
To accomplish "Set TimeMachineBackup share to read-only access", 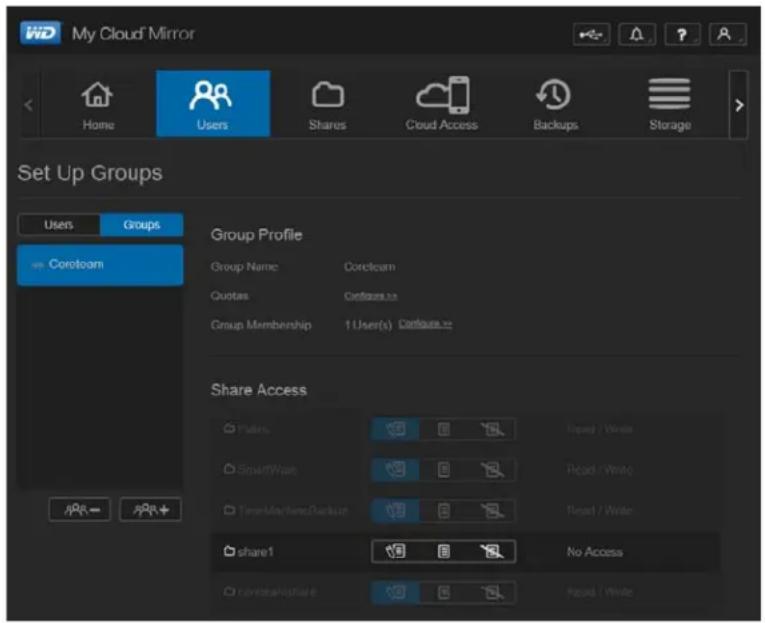I will [x=443, y=511].
